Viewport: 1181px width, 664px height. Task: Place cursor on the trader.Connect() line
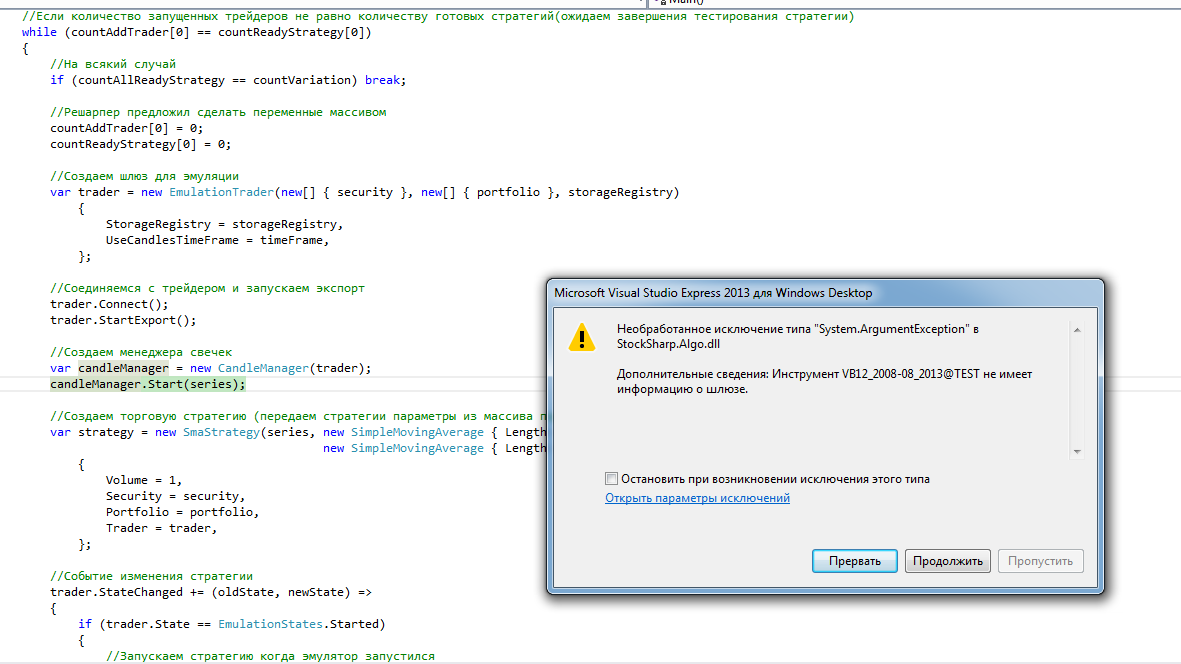coord(109,304)
